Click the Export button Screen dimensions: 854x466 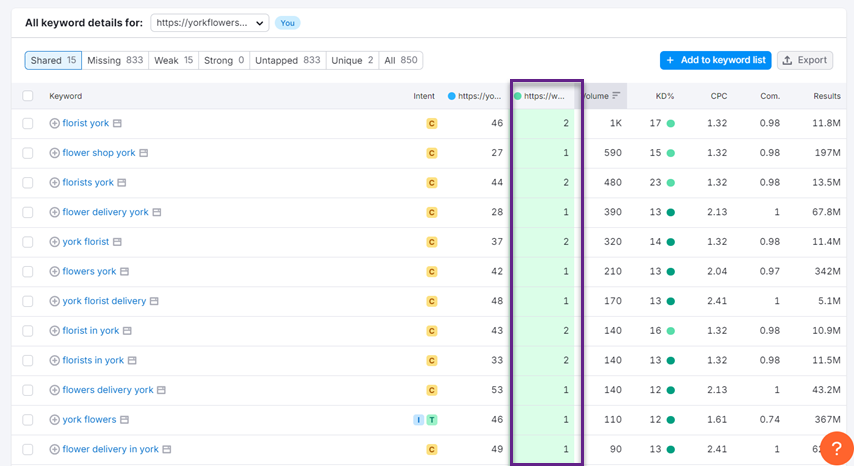click(x=804, y=60)
